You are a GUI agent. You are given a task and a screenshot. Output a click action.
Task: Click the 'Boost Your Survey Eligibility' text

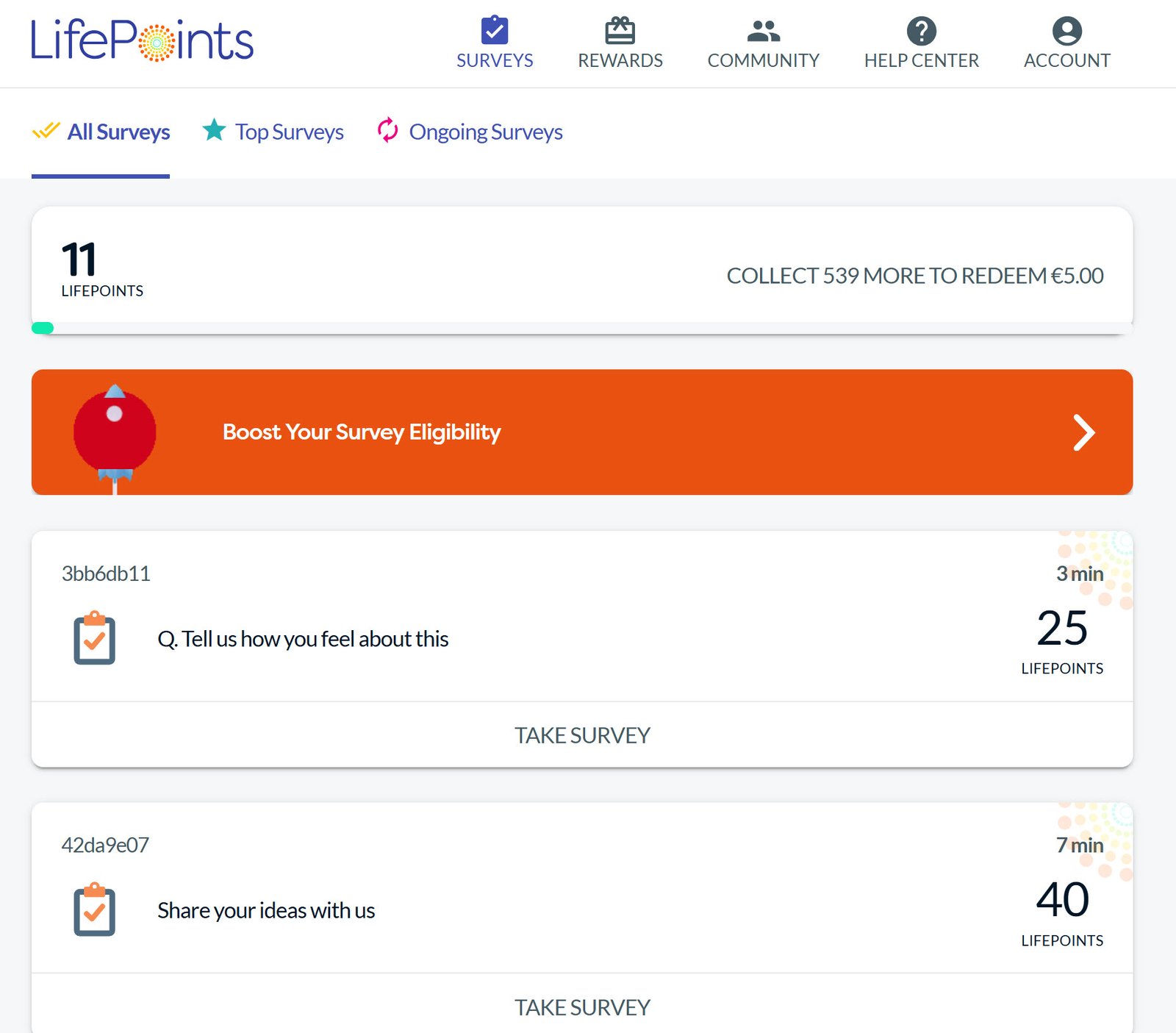pyautogui.click(x=362, y=432)
